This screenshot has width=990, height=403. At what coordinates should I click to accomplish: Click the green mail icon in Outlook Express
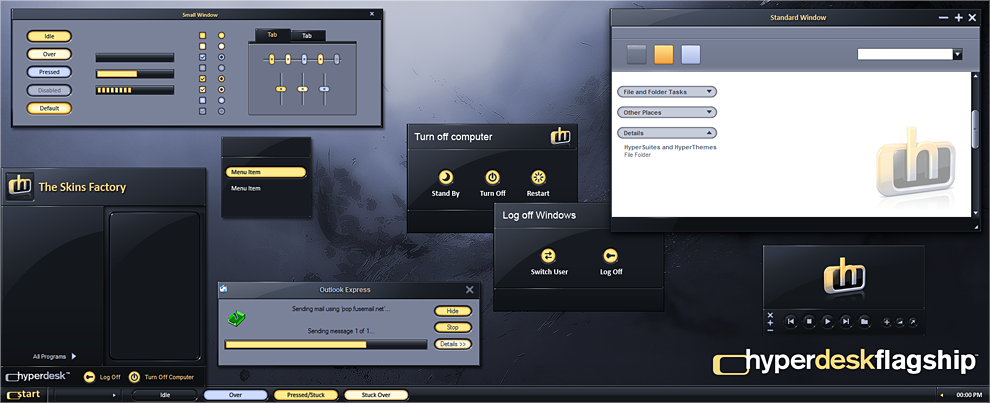[x=237, y=318]
